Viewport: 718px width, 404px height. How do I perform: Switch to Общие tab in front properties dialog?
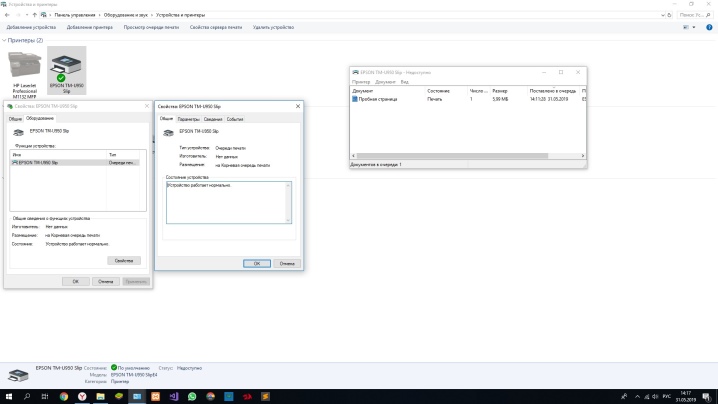point(166,119)
